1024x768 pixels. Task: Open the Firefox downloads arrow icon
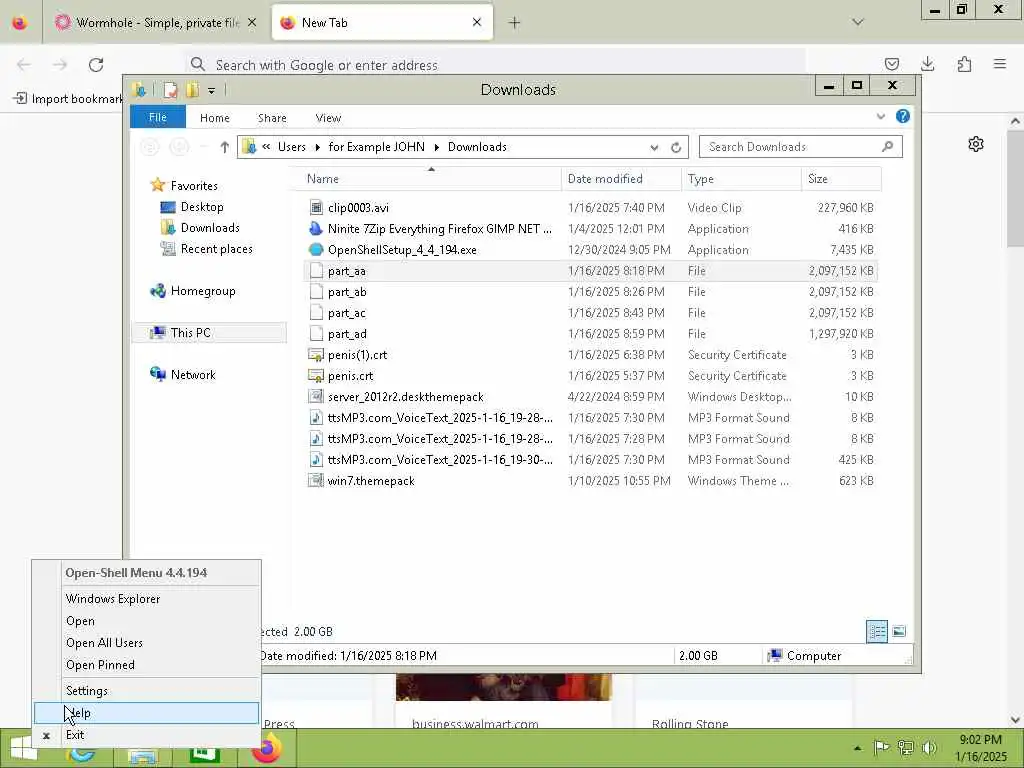click(x=927, y=64)
